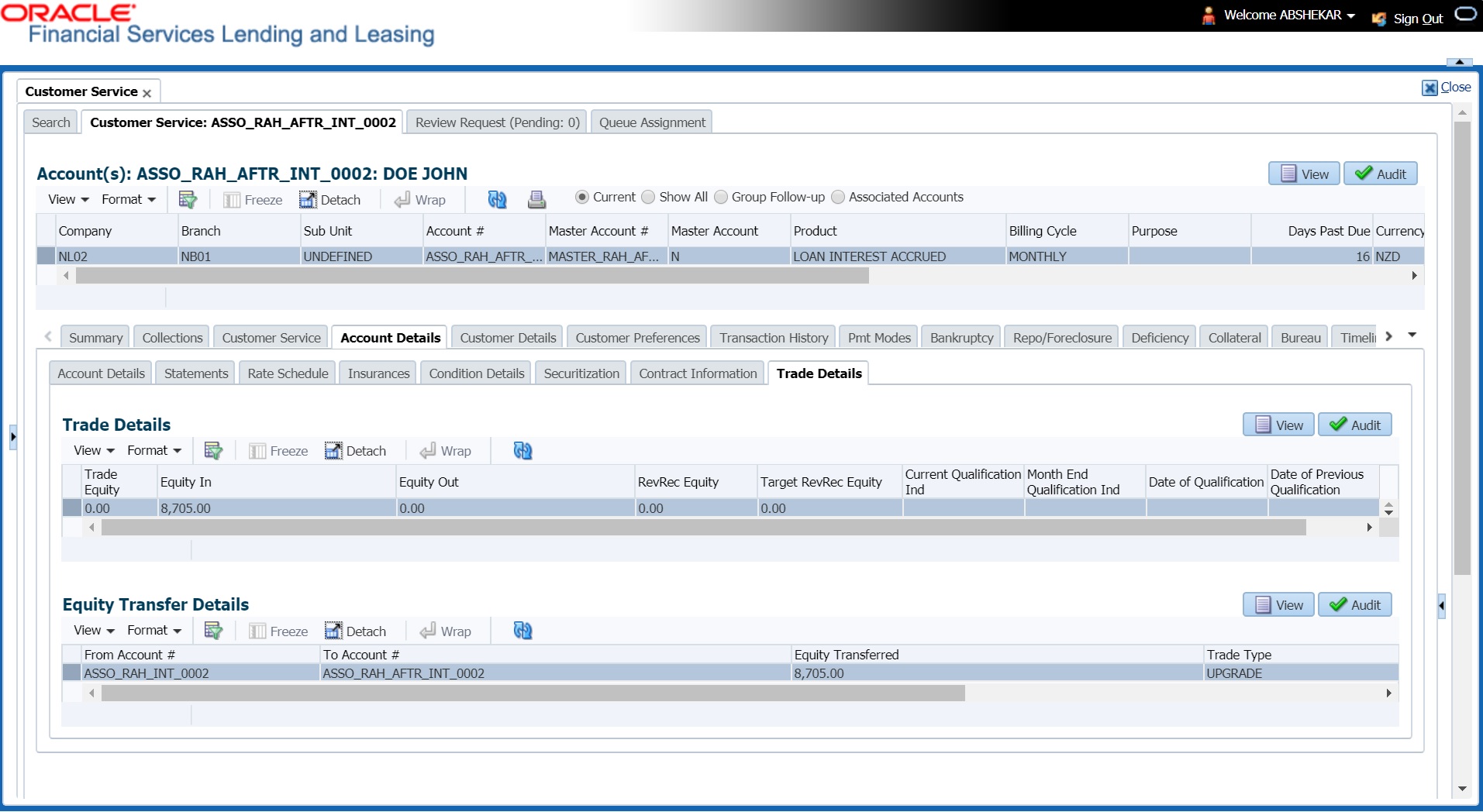Screen dimensions: 1483x812
Task: Click the Sign Out icon link
Action: click(x=1379, y=19)
